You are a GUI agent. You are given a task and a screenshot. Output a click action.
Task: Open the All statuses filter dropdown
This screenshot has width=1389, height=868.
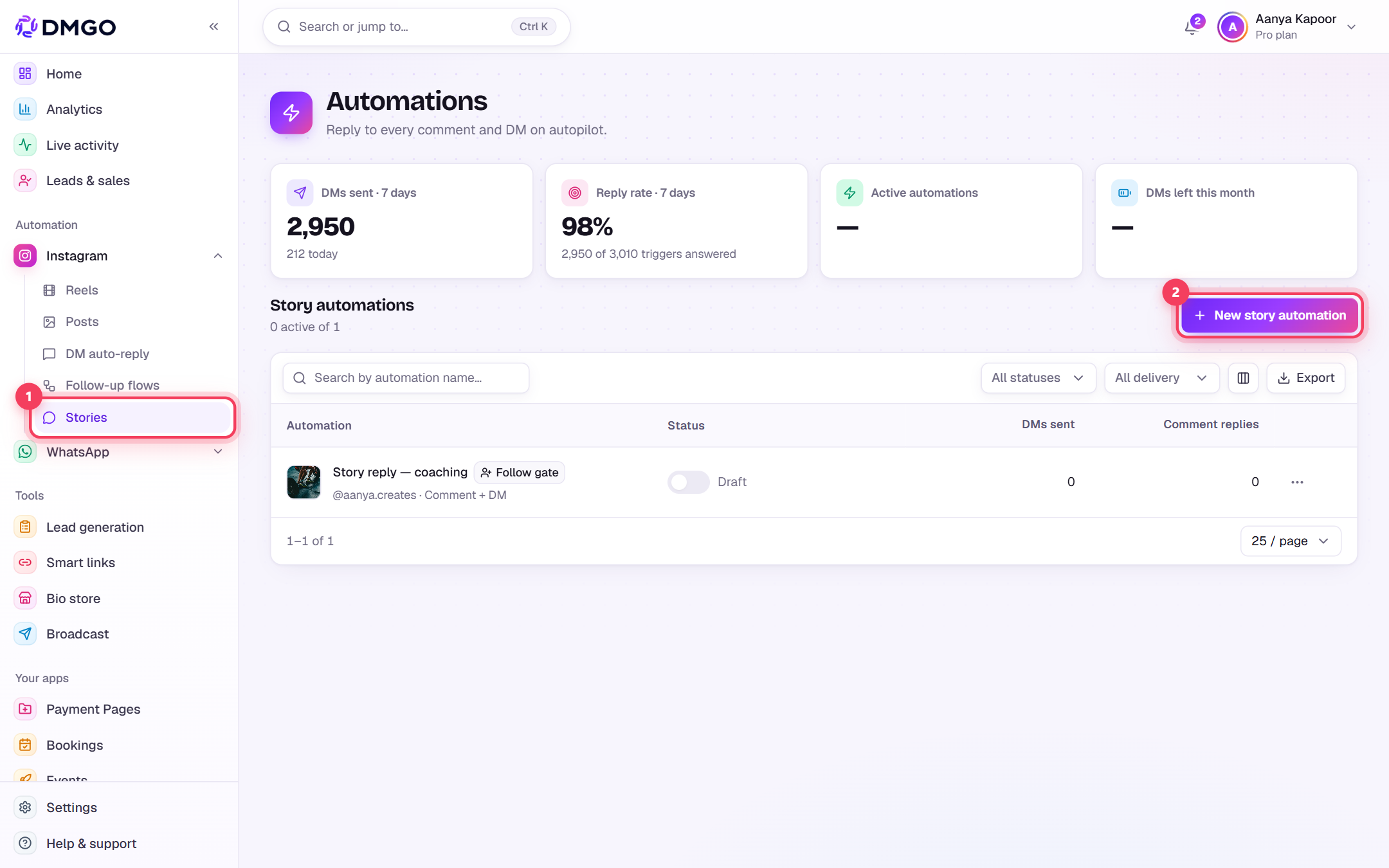point(1038,378)
